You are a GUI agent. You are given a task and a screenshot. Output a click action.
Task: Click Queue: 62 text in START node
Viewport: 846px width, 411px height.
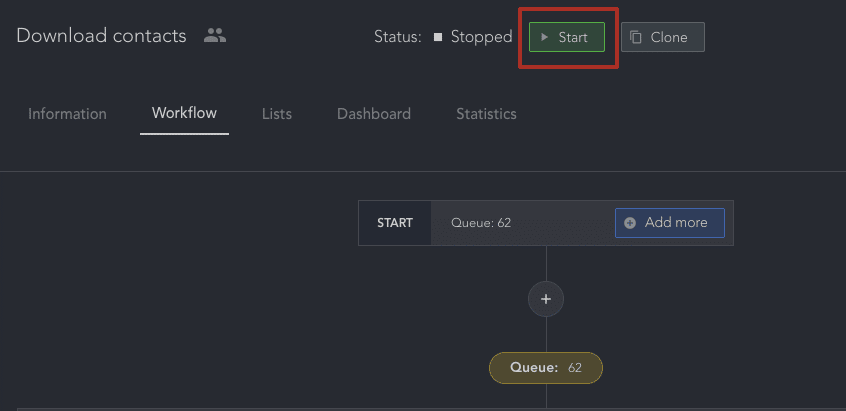pos(481,223)
